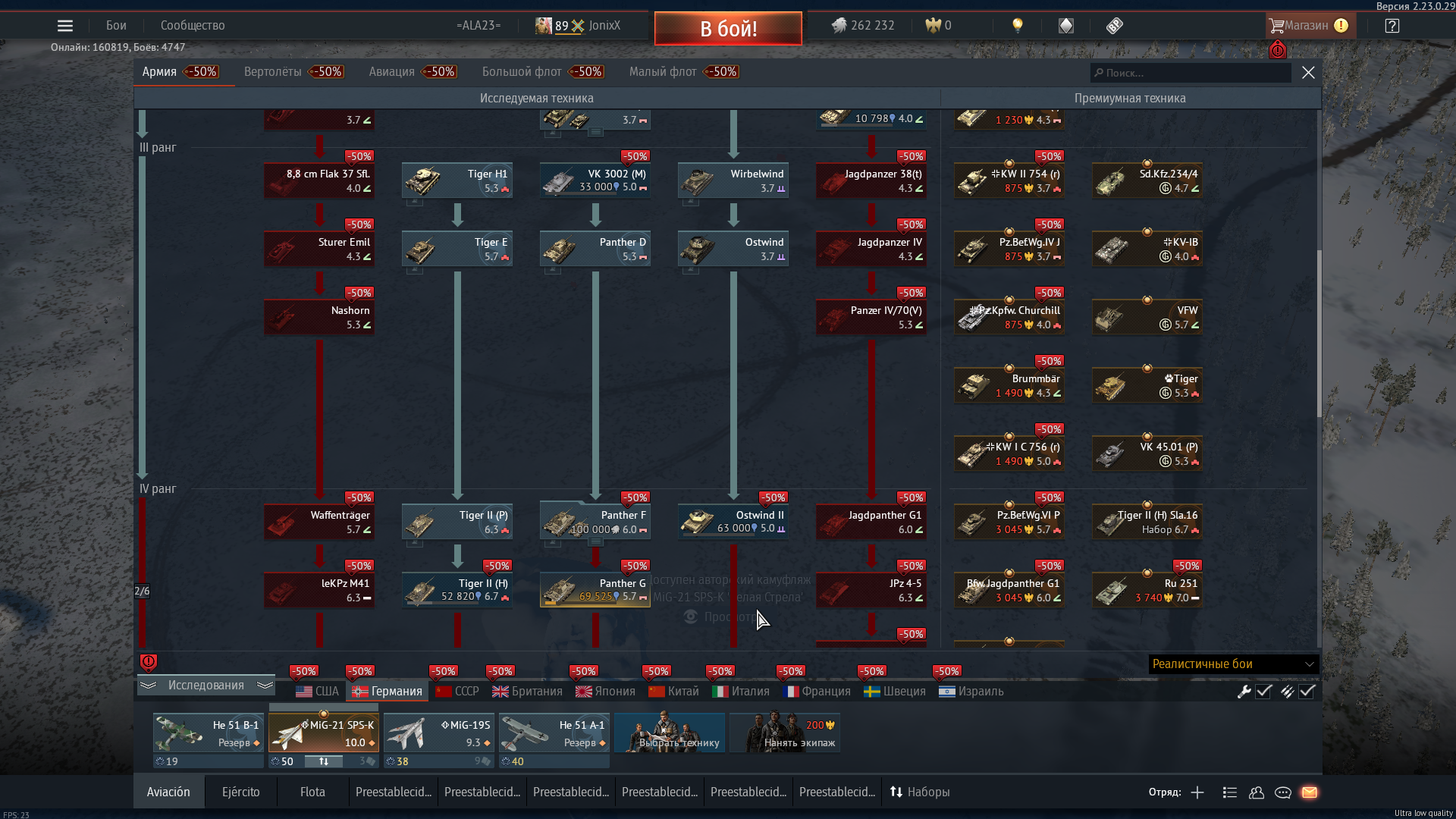Invite player to squad plus icon
Screen dimensions: 1456x819
tap(1197, 792)
